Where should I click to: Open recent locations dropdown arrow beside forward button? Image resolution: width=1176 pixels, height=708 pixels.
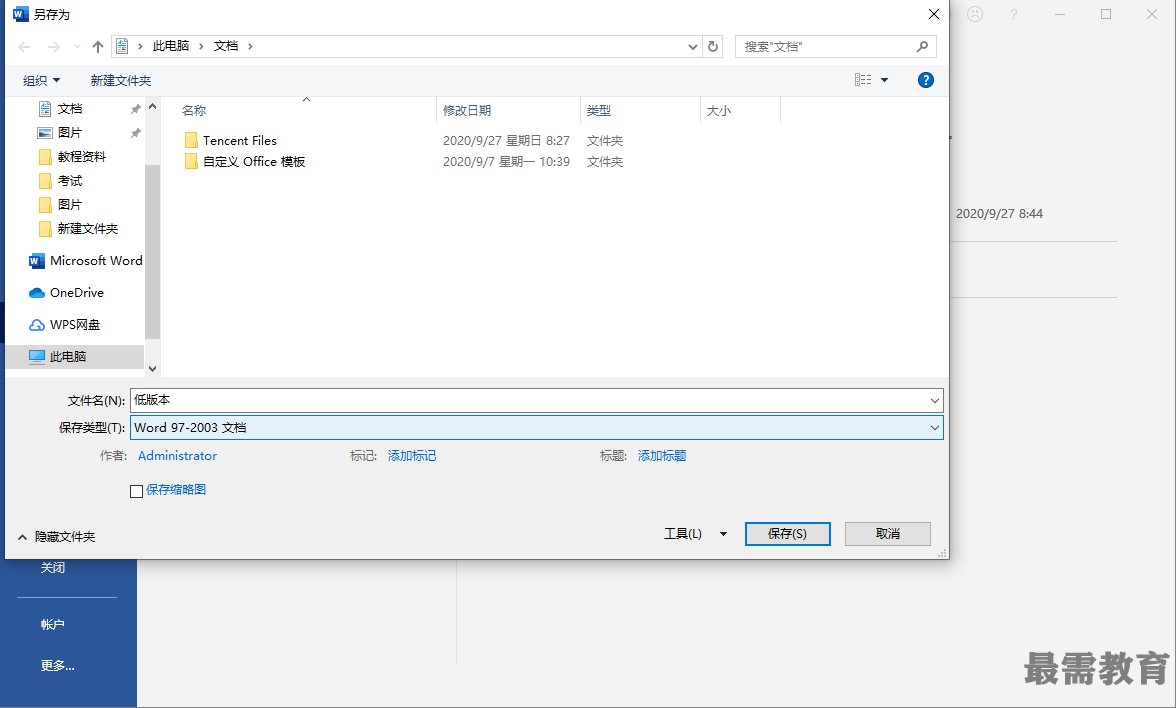click(x=76, y=46)
